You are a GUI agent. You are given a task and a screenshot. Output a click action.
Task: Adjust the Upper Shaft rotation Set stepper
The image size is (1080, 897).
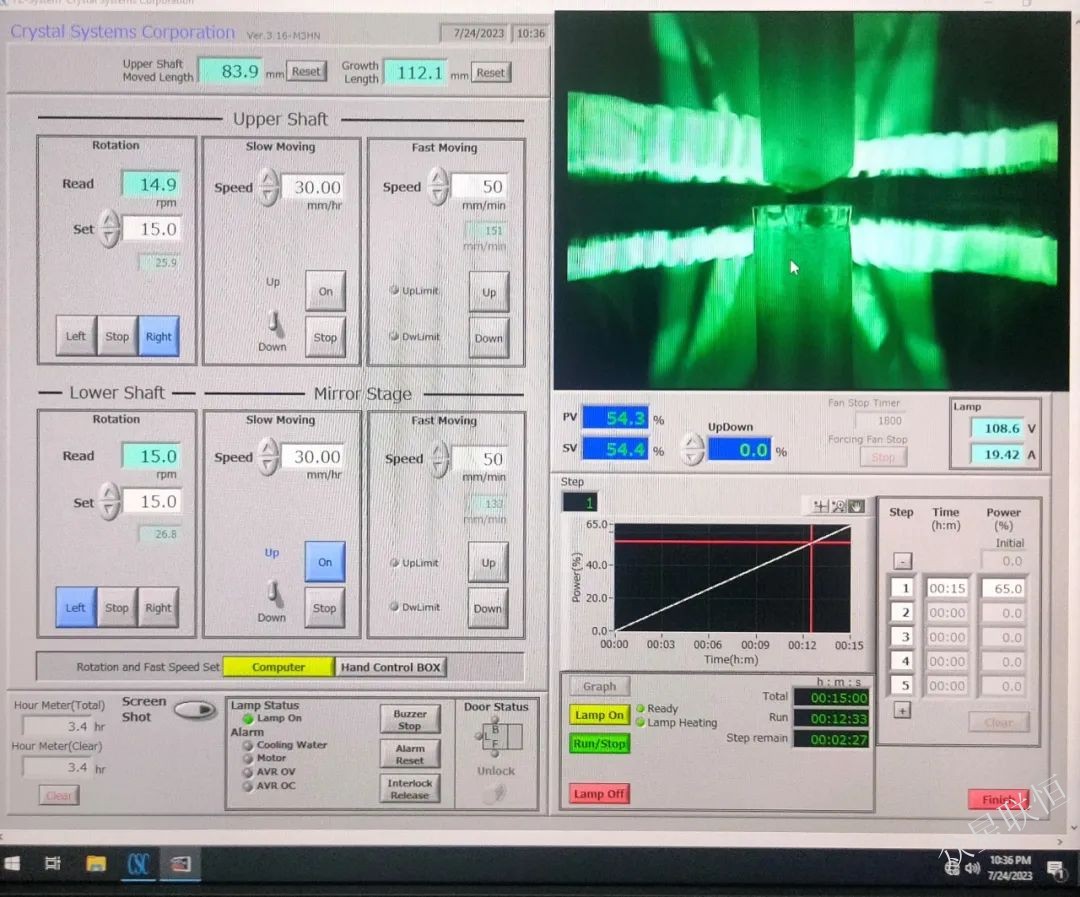110,229
